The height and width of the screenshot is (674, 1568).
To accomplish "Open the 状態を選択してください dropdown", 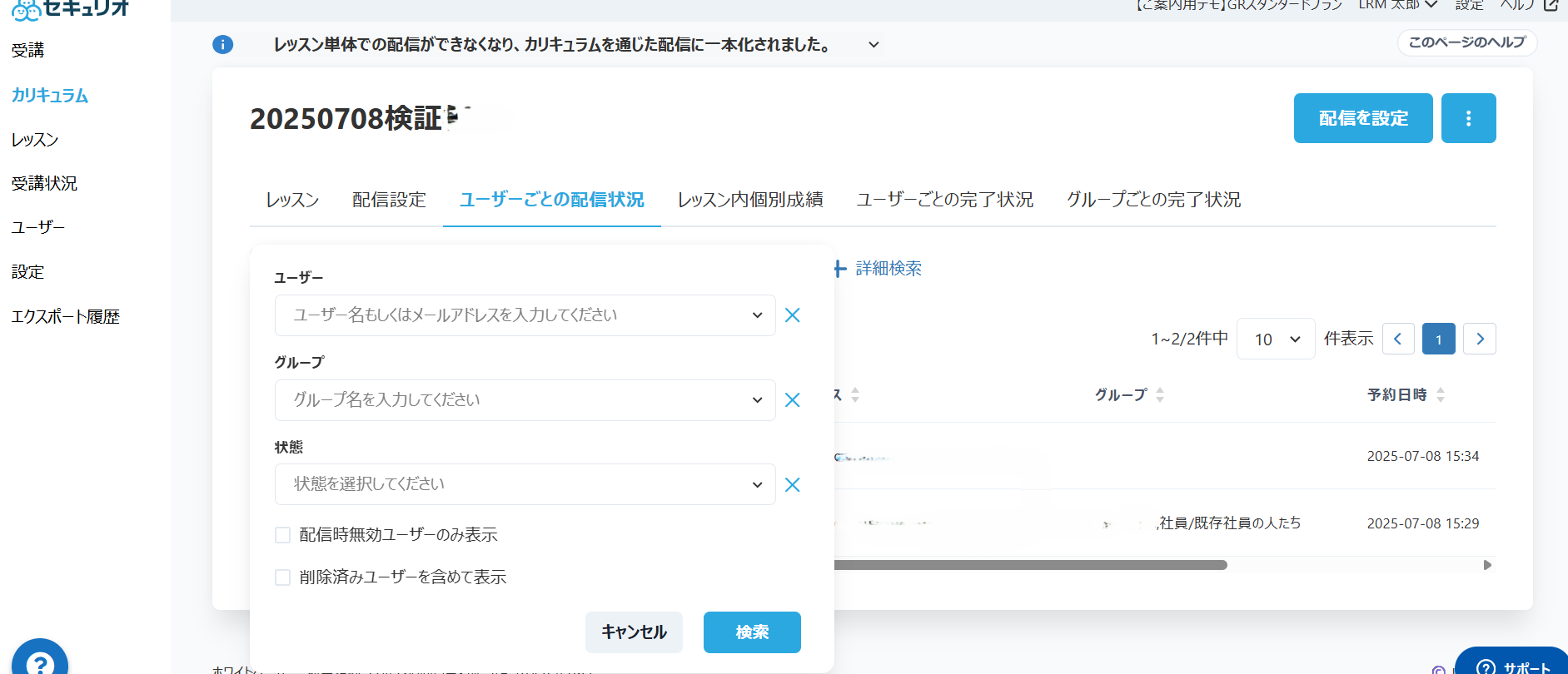I will (525, 484).
